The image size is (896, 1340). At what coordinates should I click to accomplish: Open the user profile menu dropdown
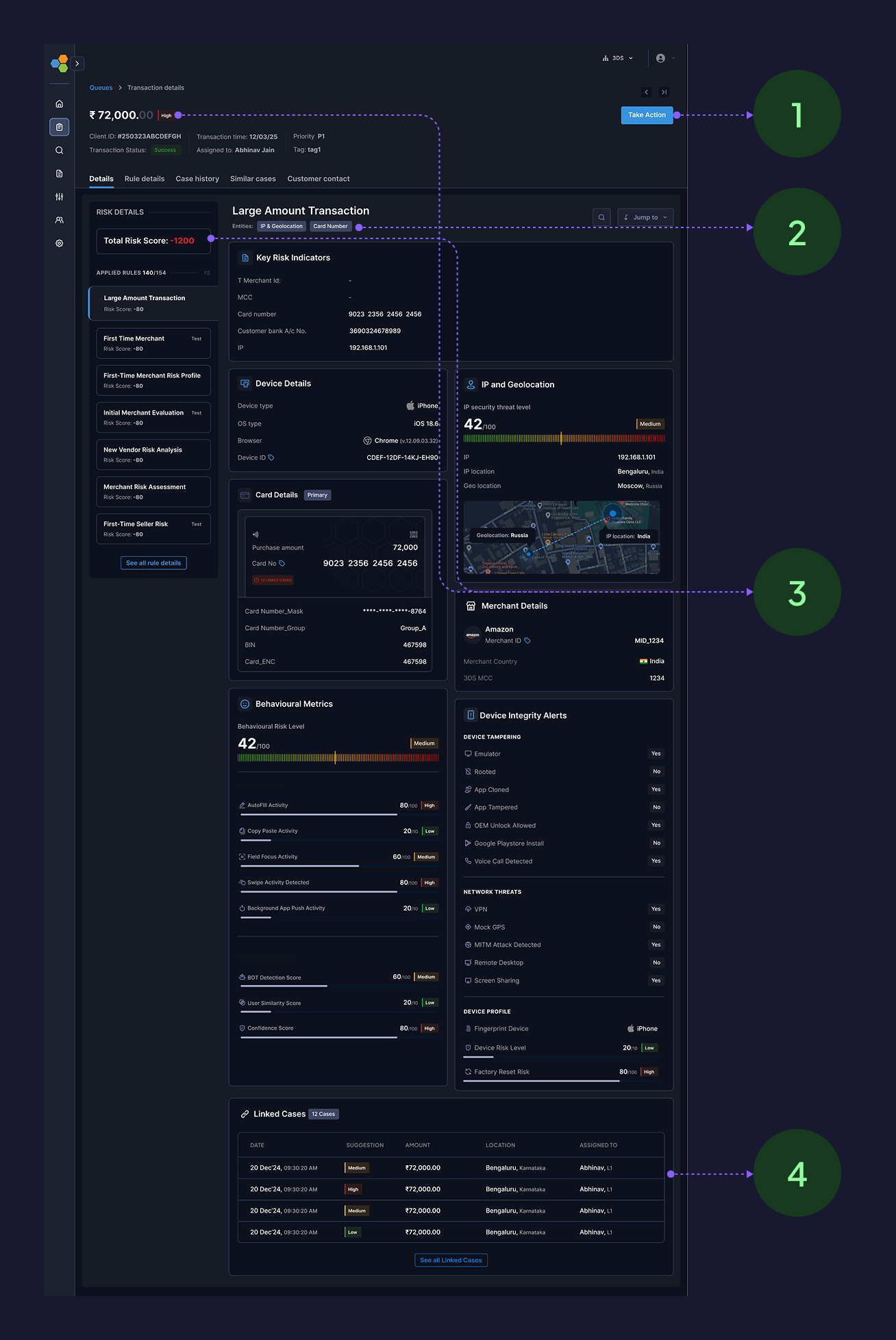665,59
